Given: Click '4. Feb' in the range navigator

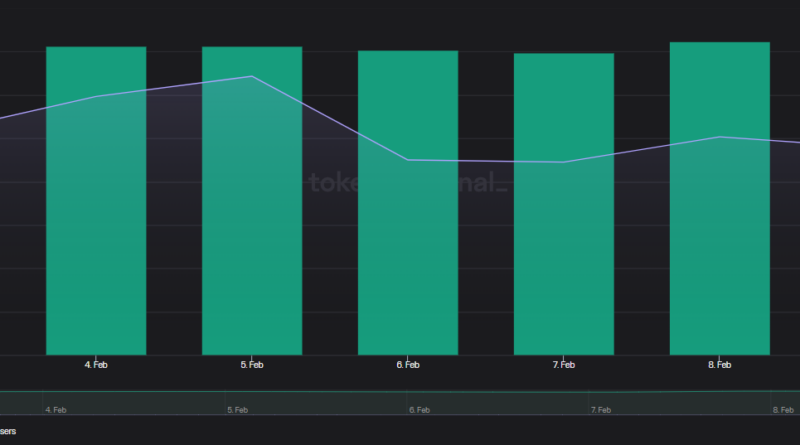Looking at the screenshot, I should (57, 410).
